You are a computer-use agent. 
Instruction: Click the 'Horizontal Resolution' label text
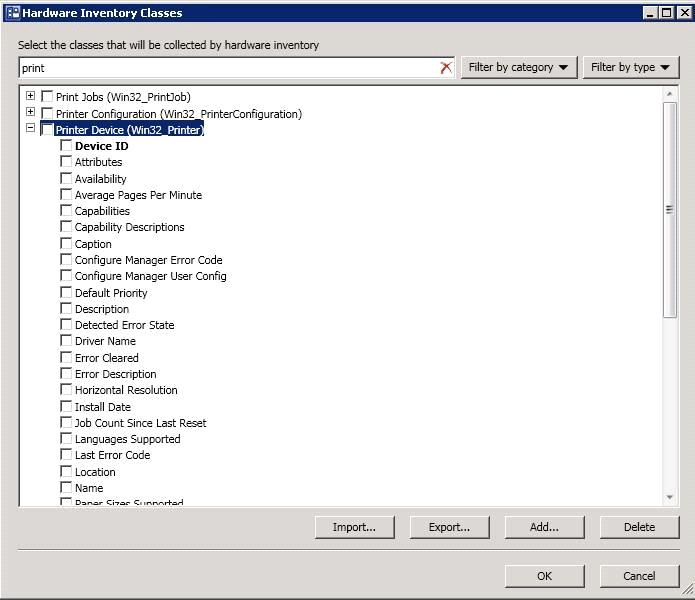126,390
